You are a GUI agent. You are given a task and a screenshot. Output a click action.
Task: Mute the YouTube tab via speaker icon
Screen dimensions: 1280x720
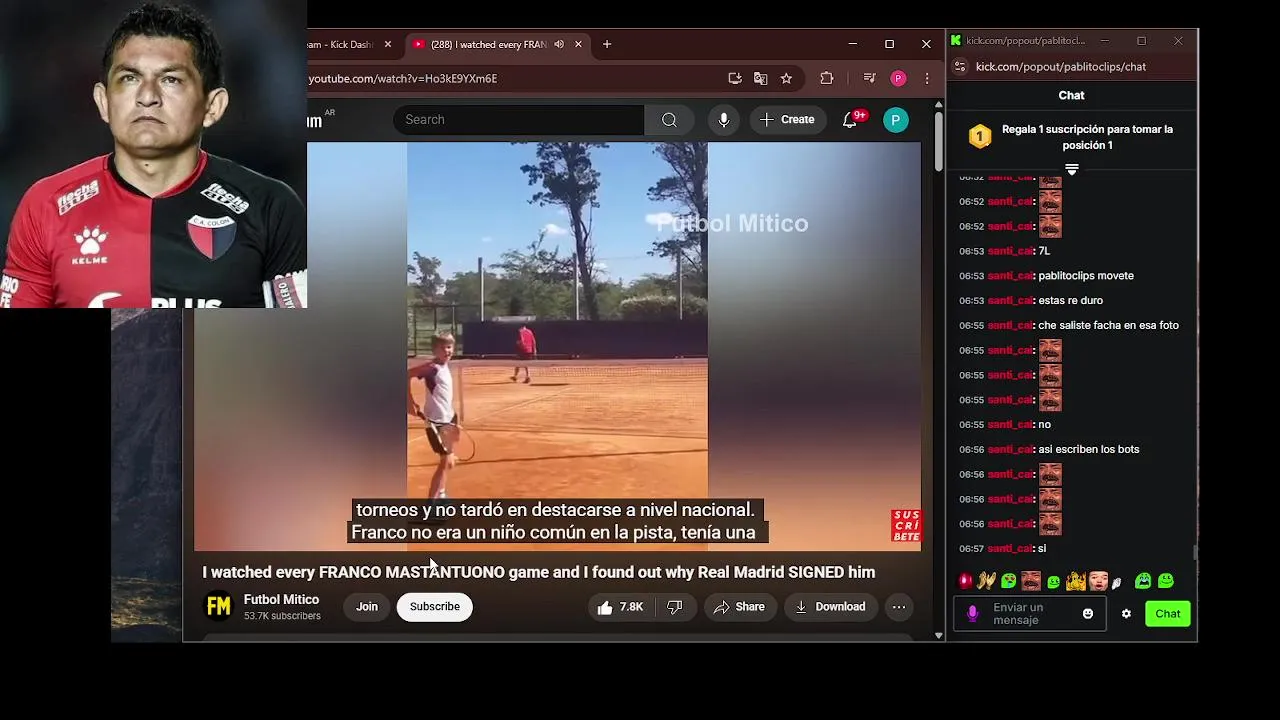(559, 44)
